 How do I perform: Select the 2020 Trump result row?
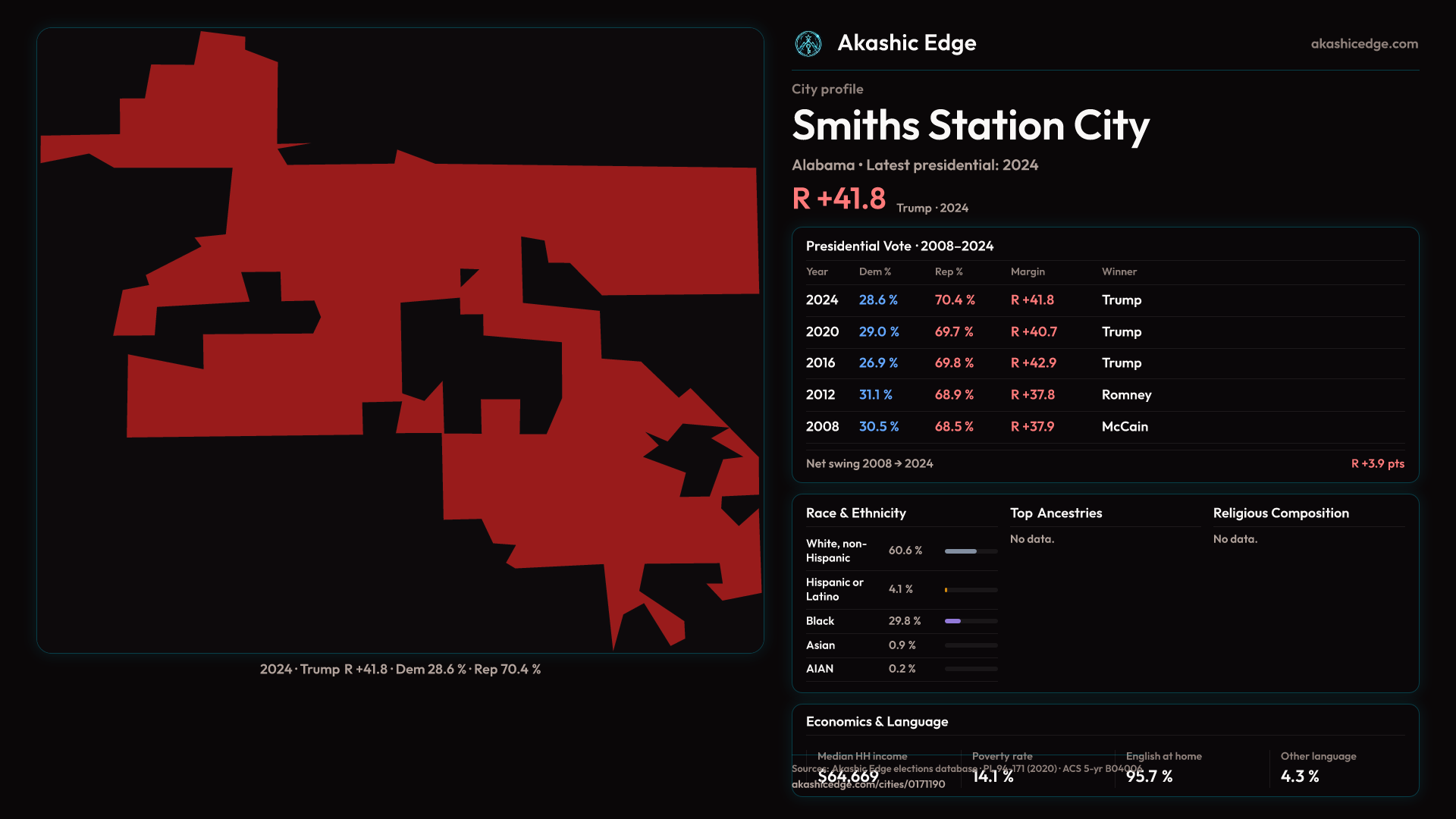[x=1121, y=332]
